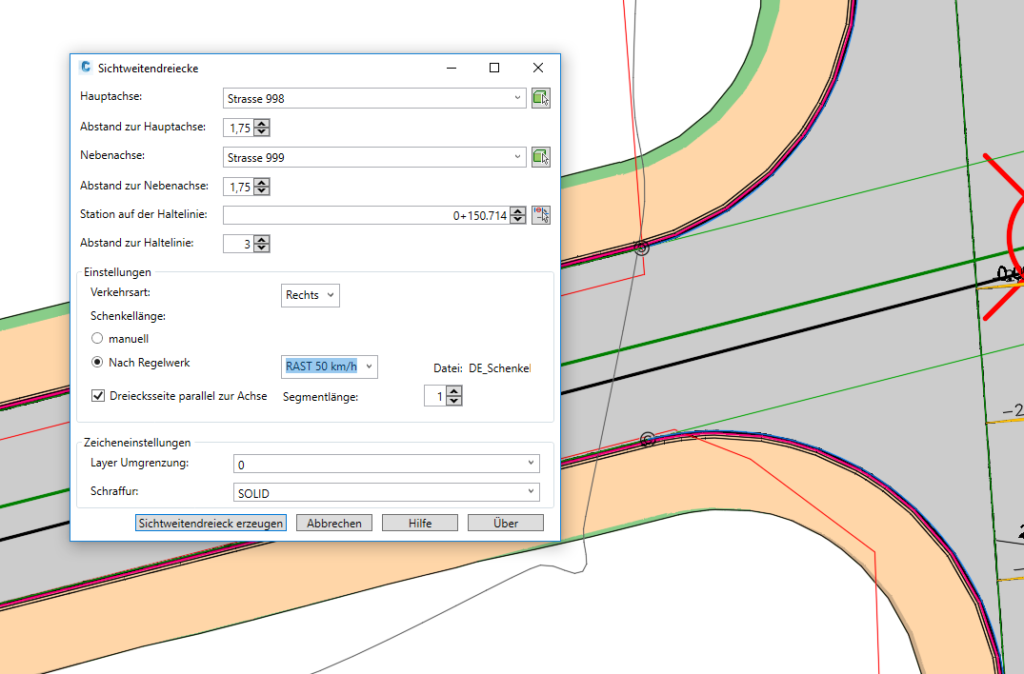Decrease the Segmentlänge value

coord(454,402)
